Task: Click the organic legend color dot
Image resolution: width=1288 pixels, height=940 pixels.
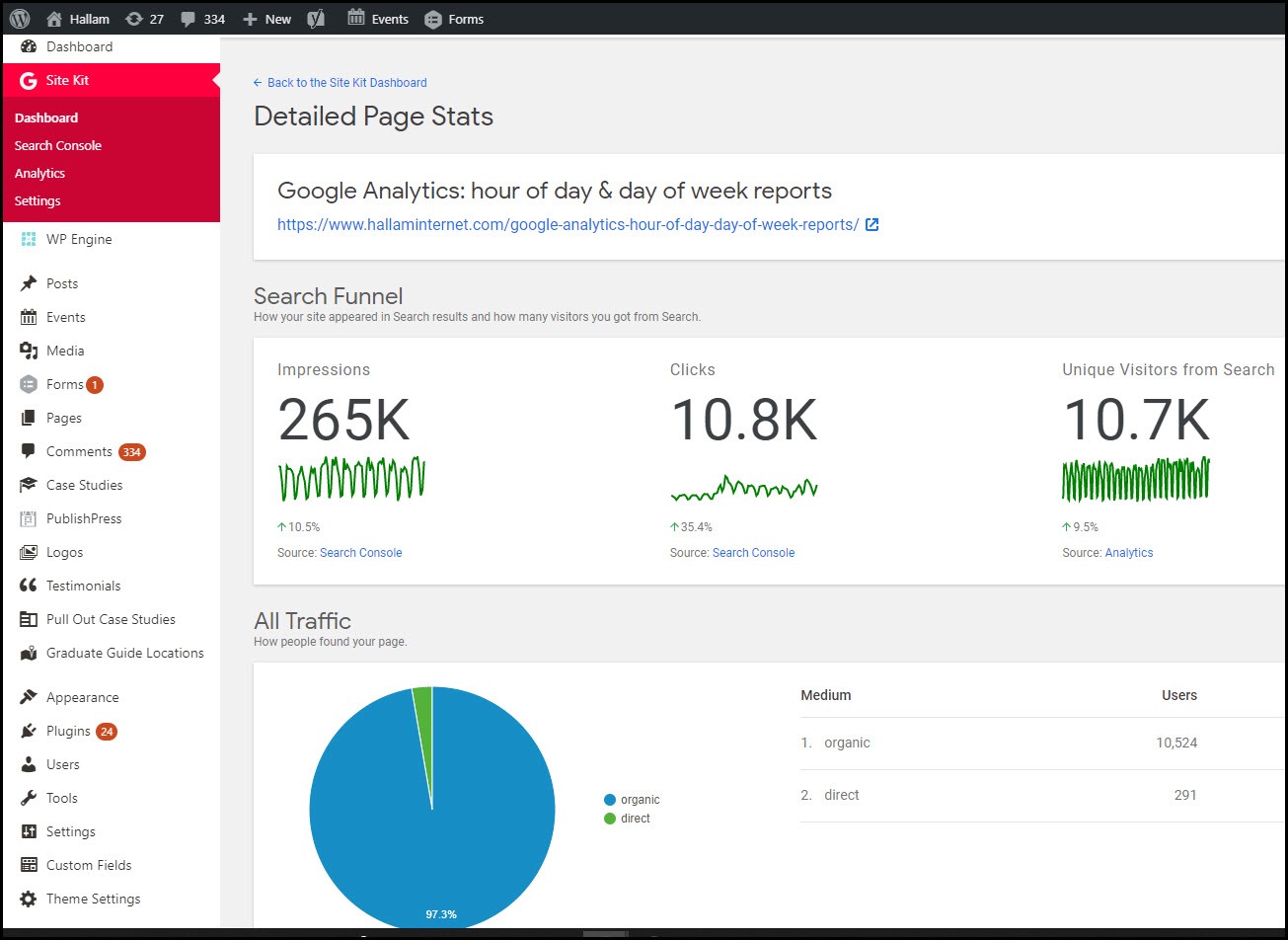Action: [610, 800]
